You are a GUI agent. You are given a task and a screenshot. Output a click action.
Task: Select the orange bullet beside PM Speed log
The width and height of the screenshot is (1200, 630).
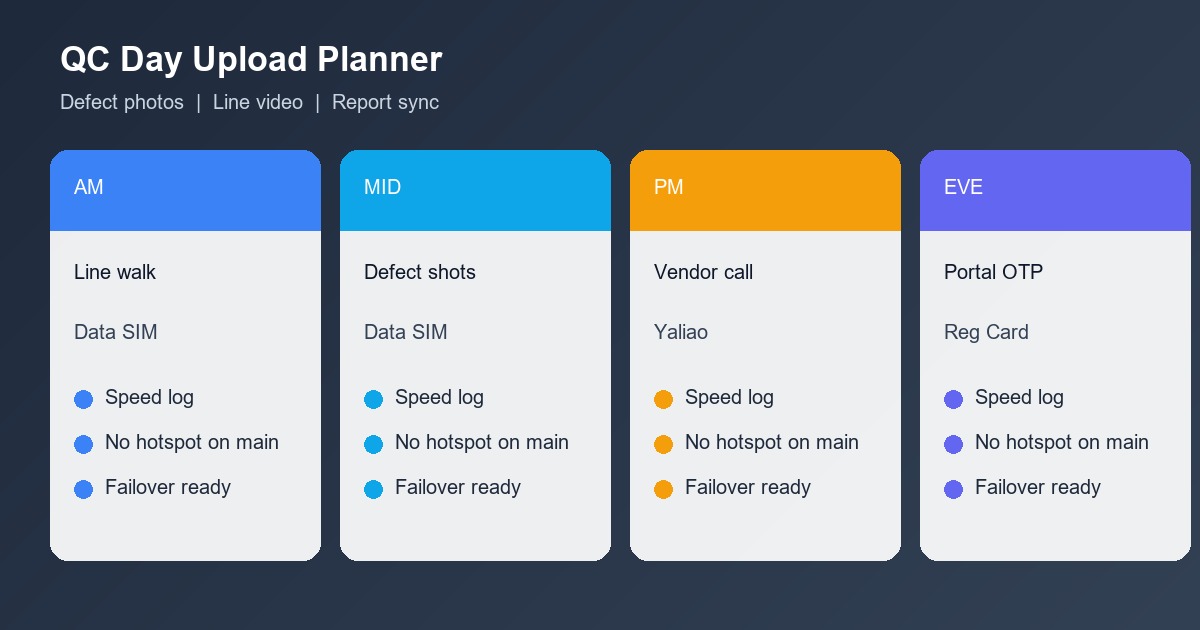pyautogui.click(x=663, y=399)
